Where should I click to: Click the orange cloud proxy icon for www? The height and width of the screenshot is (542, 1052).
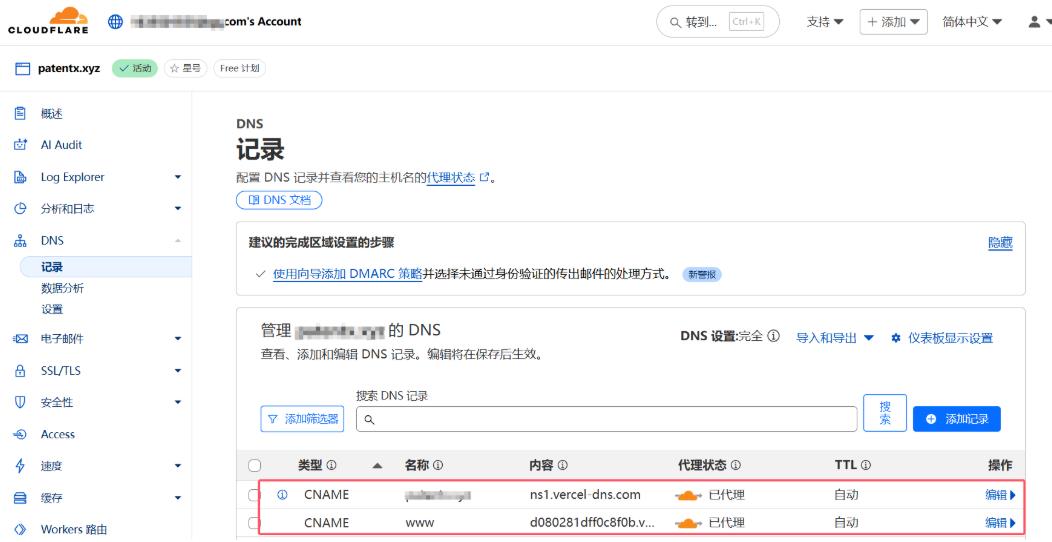coord(688,523)
